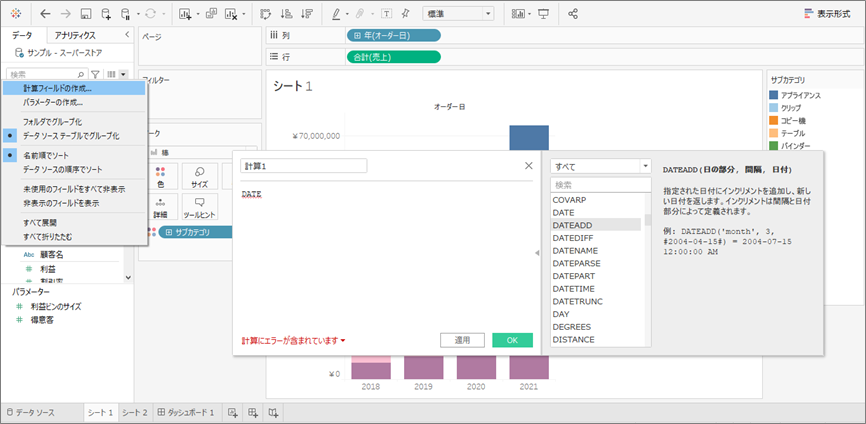
Task: Open the 色 color marks card
Action: [x=160, y=176]
